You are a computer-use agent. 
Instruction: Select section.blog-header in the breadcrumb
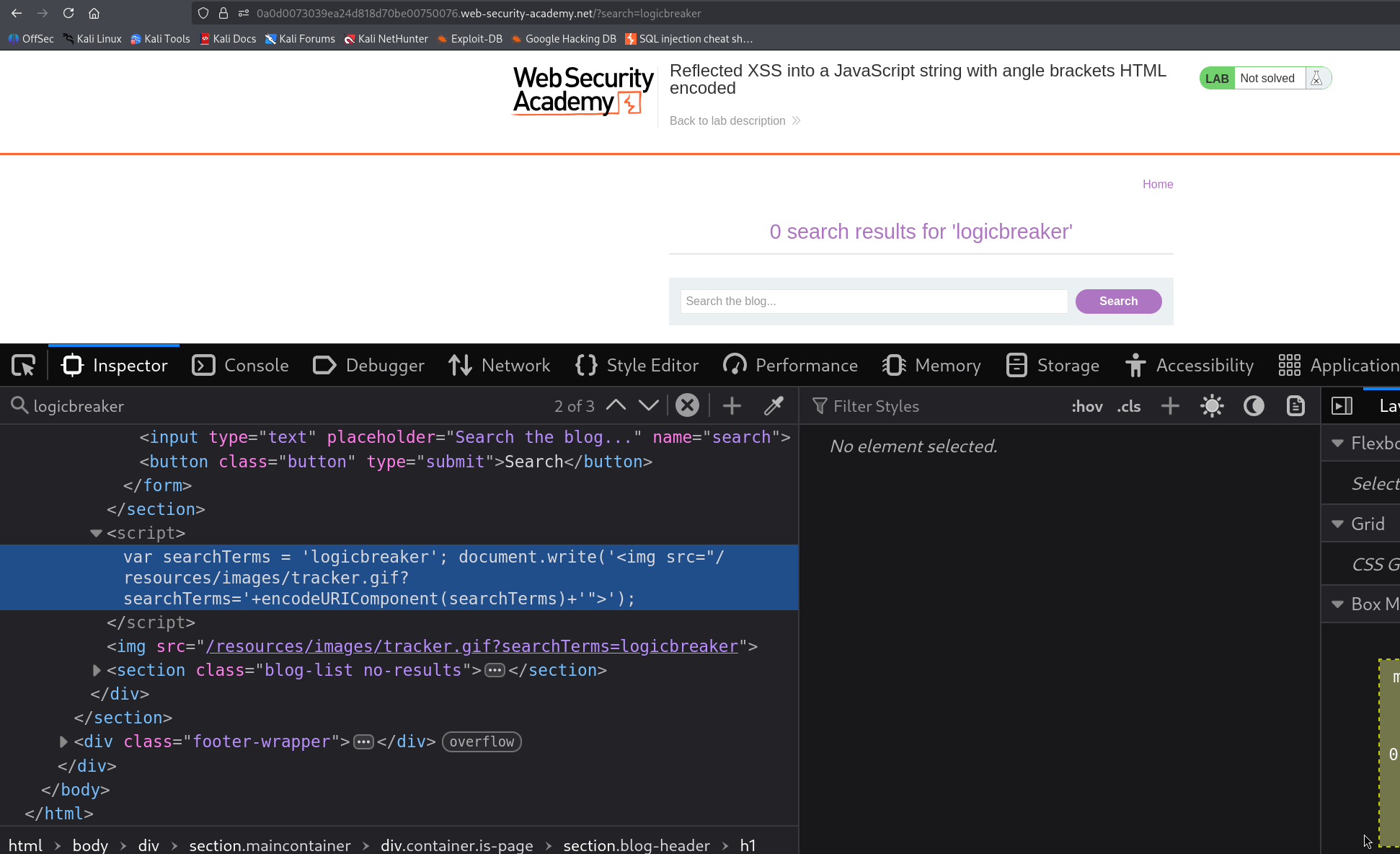637,845
